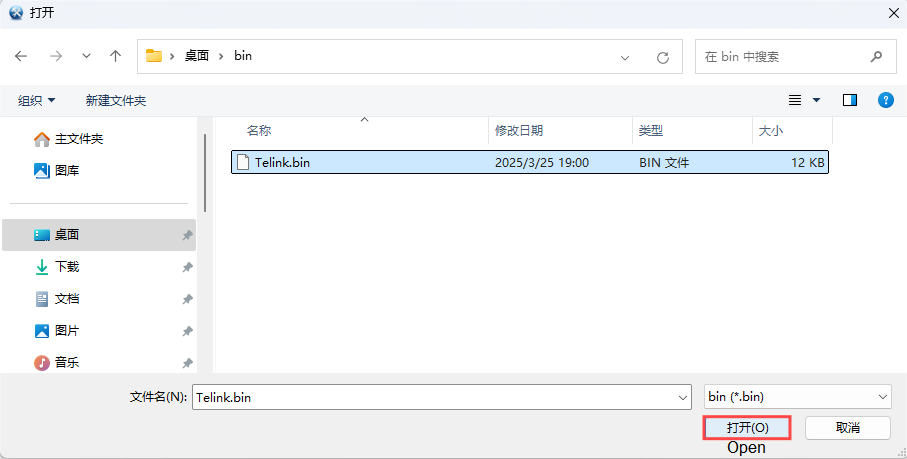
Task: Click the app icon in the title bar
Action: pos(16,13)
